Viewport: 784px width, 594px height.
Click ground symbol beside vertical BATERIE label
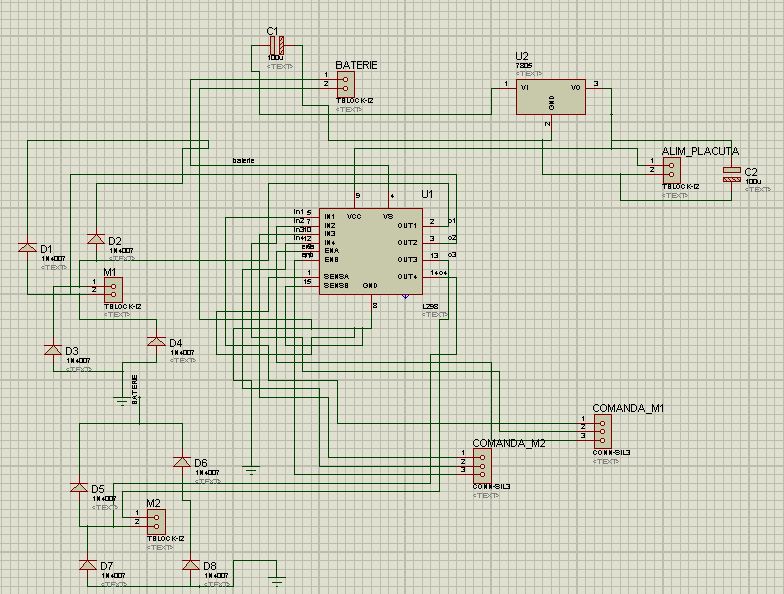122,401
